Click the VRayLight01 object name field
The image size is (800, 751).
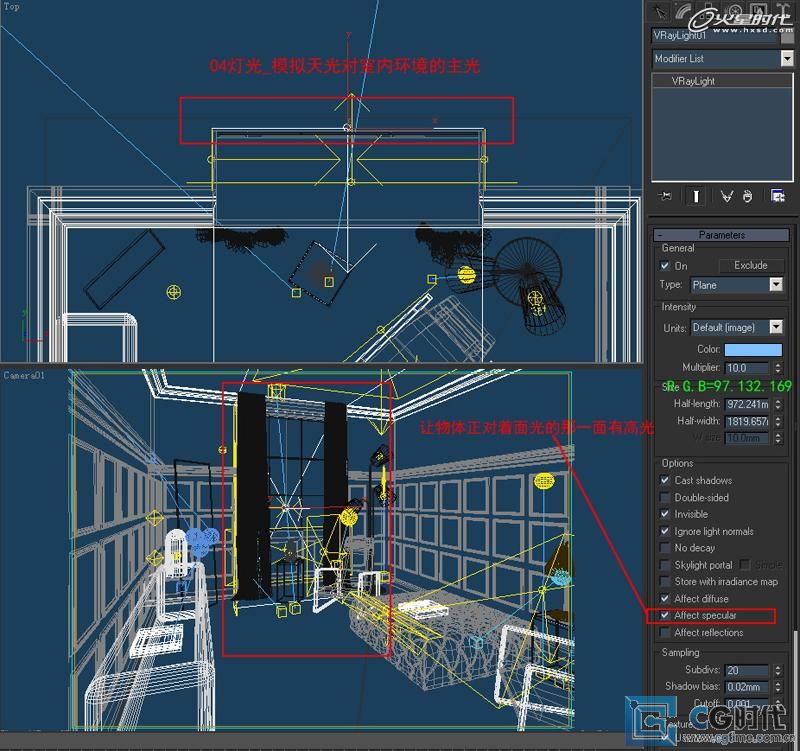715,36
